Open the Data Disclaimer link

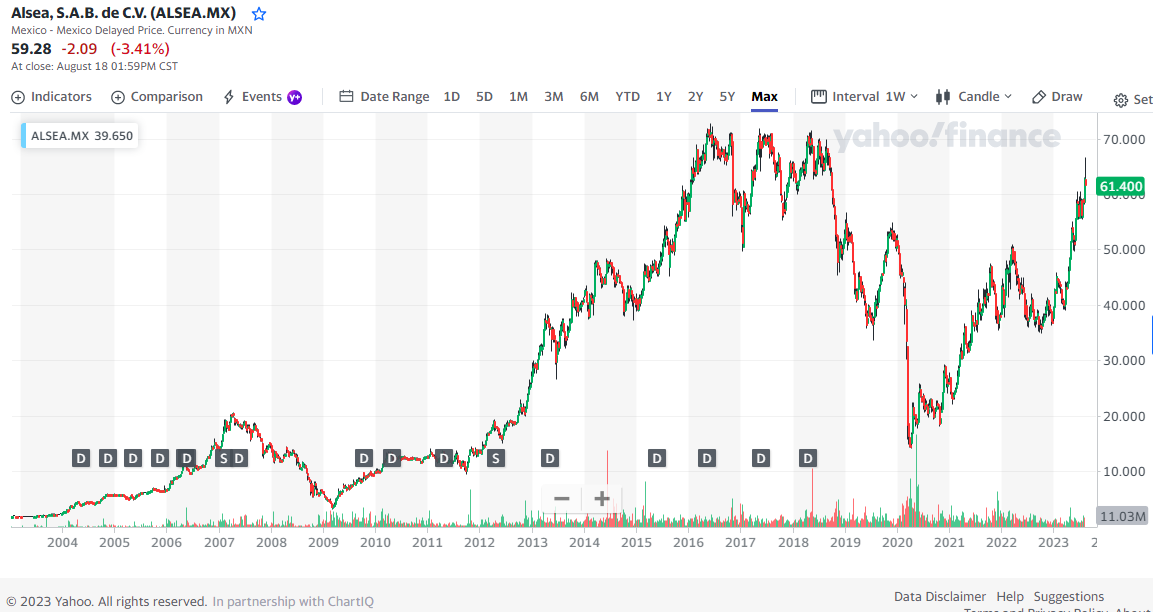coord(940,597)
